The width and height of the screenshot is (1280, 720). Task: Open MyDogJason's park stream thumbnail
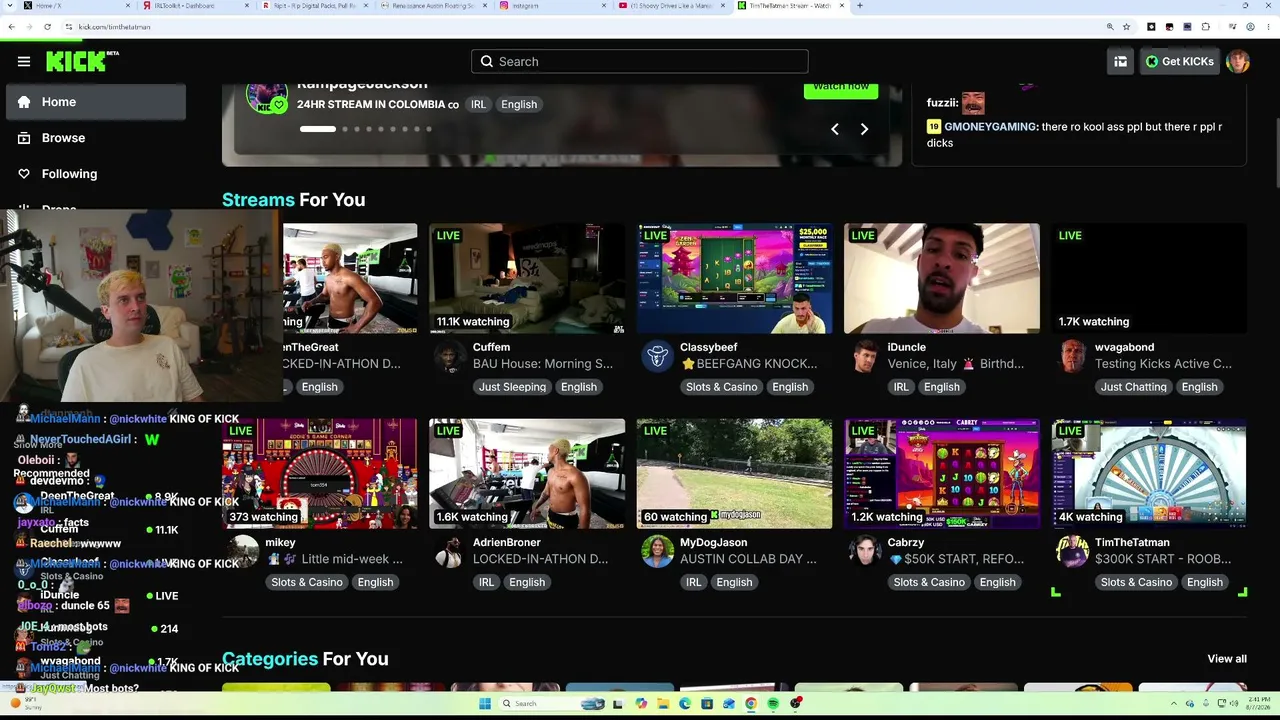point(735,473)
